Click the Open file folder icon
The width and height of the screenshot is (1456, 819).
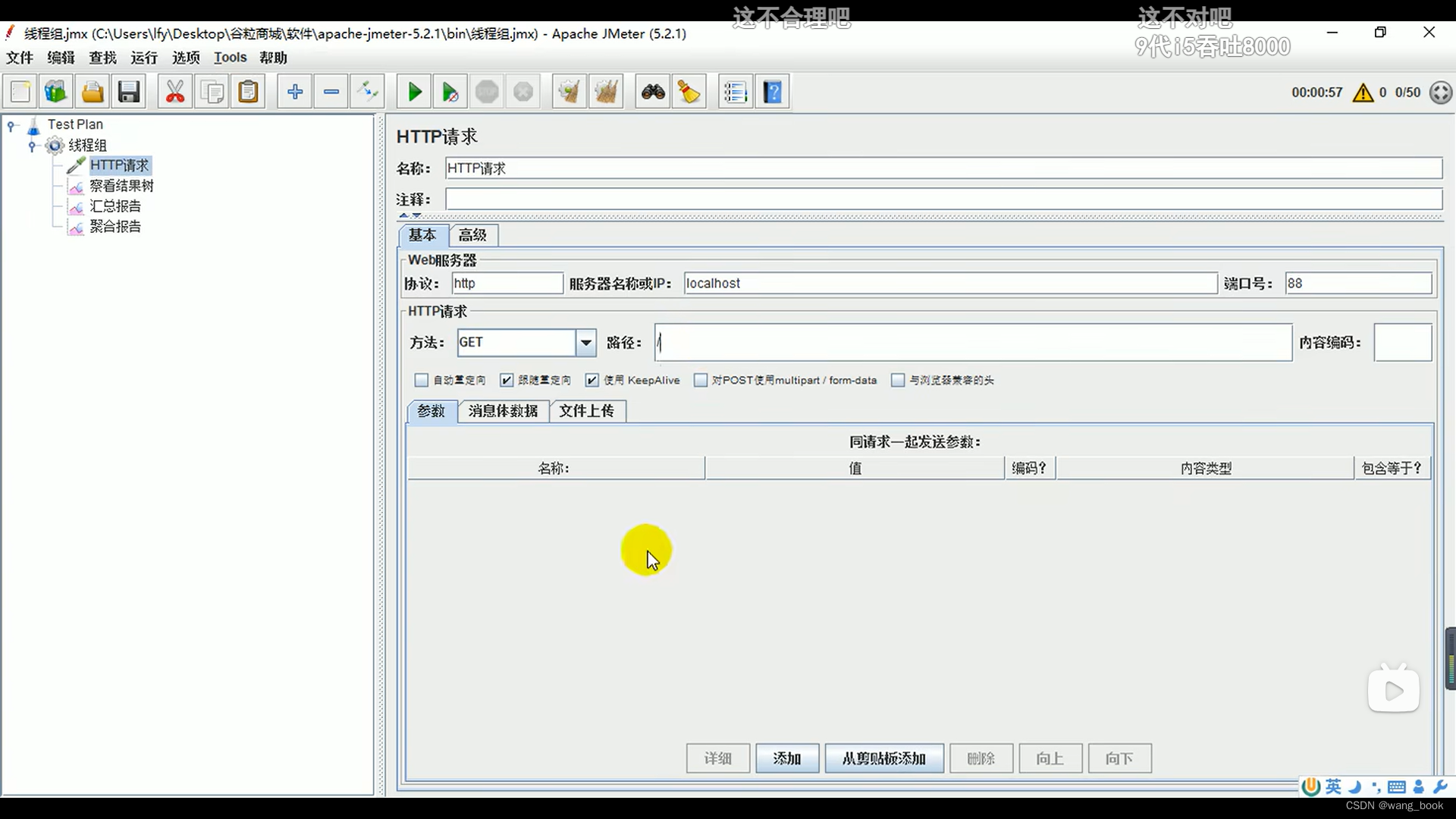coord(93,92)
